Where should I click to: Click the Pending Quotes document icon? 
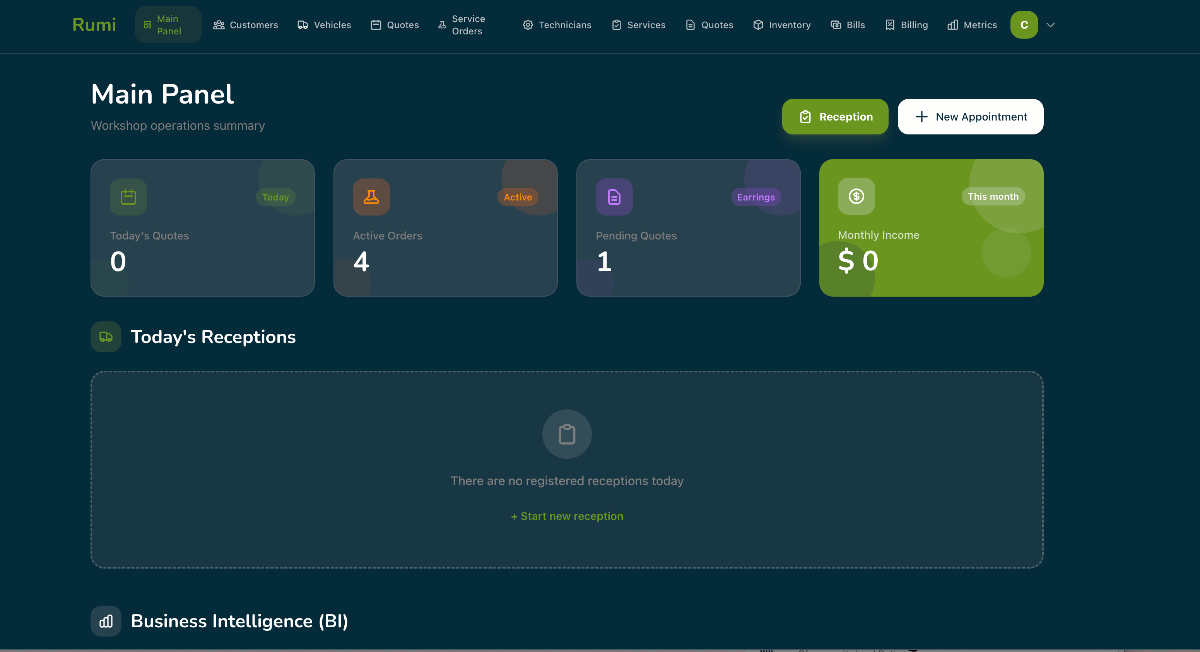(x=614, y=197)
